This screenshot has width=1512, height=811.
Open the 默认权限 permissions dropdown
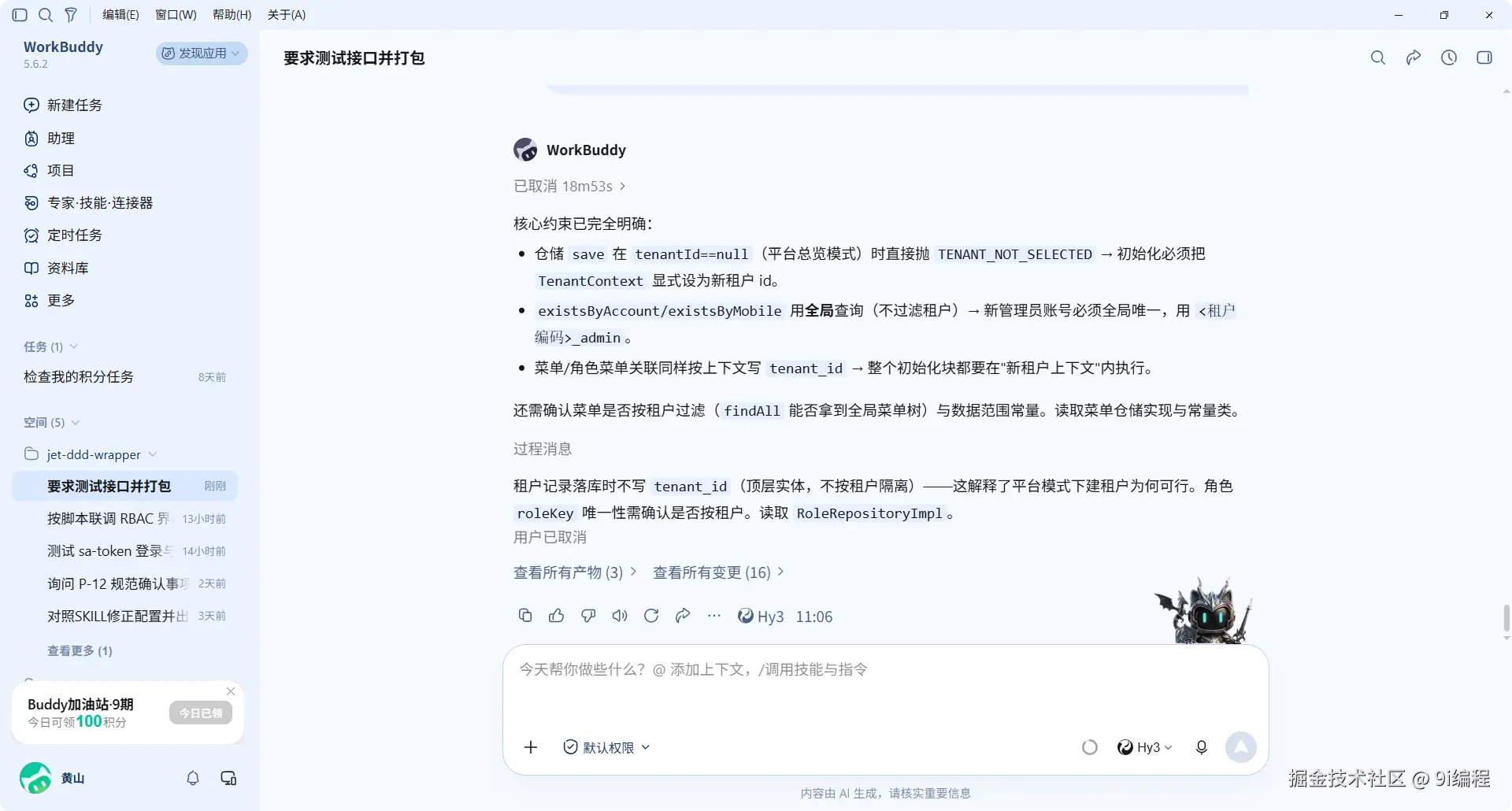click(606, 747)
